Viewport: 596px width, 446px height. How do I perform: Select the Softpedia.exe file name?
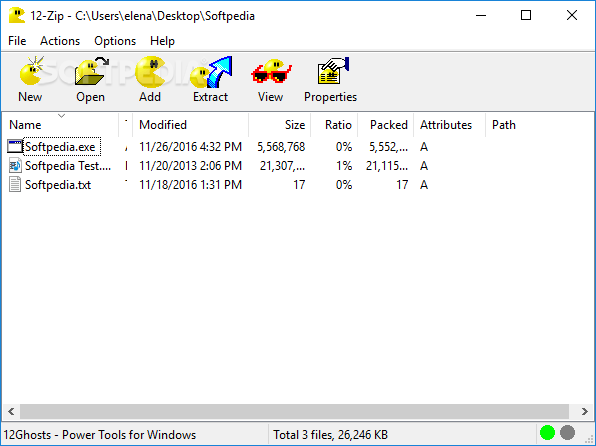[x=60, y=147]
